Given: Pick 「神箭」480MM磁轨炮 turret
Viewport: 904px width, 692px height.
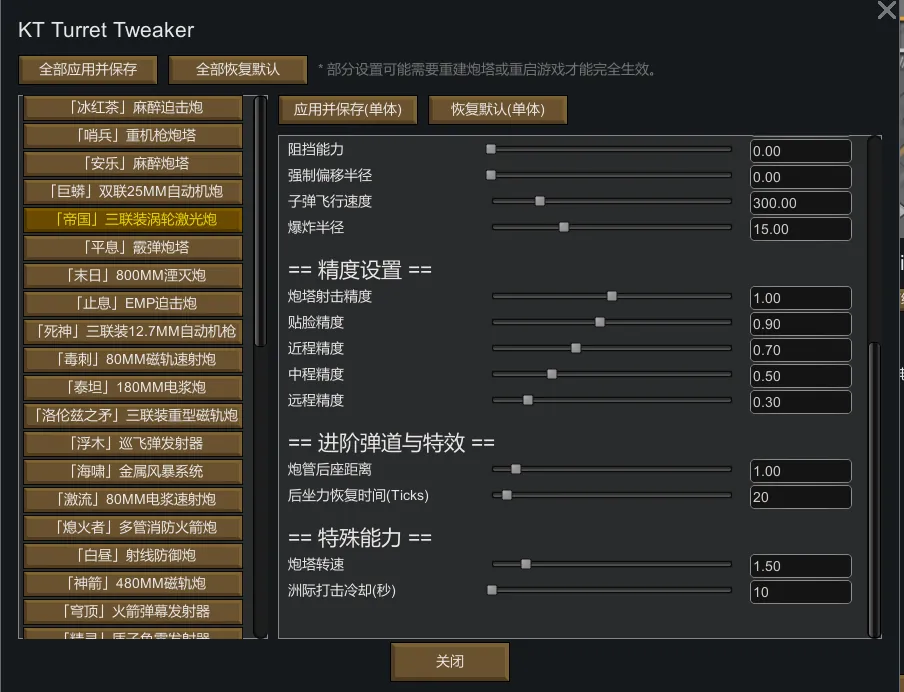Looking at the screenshot, I should tap(133, 583).
